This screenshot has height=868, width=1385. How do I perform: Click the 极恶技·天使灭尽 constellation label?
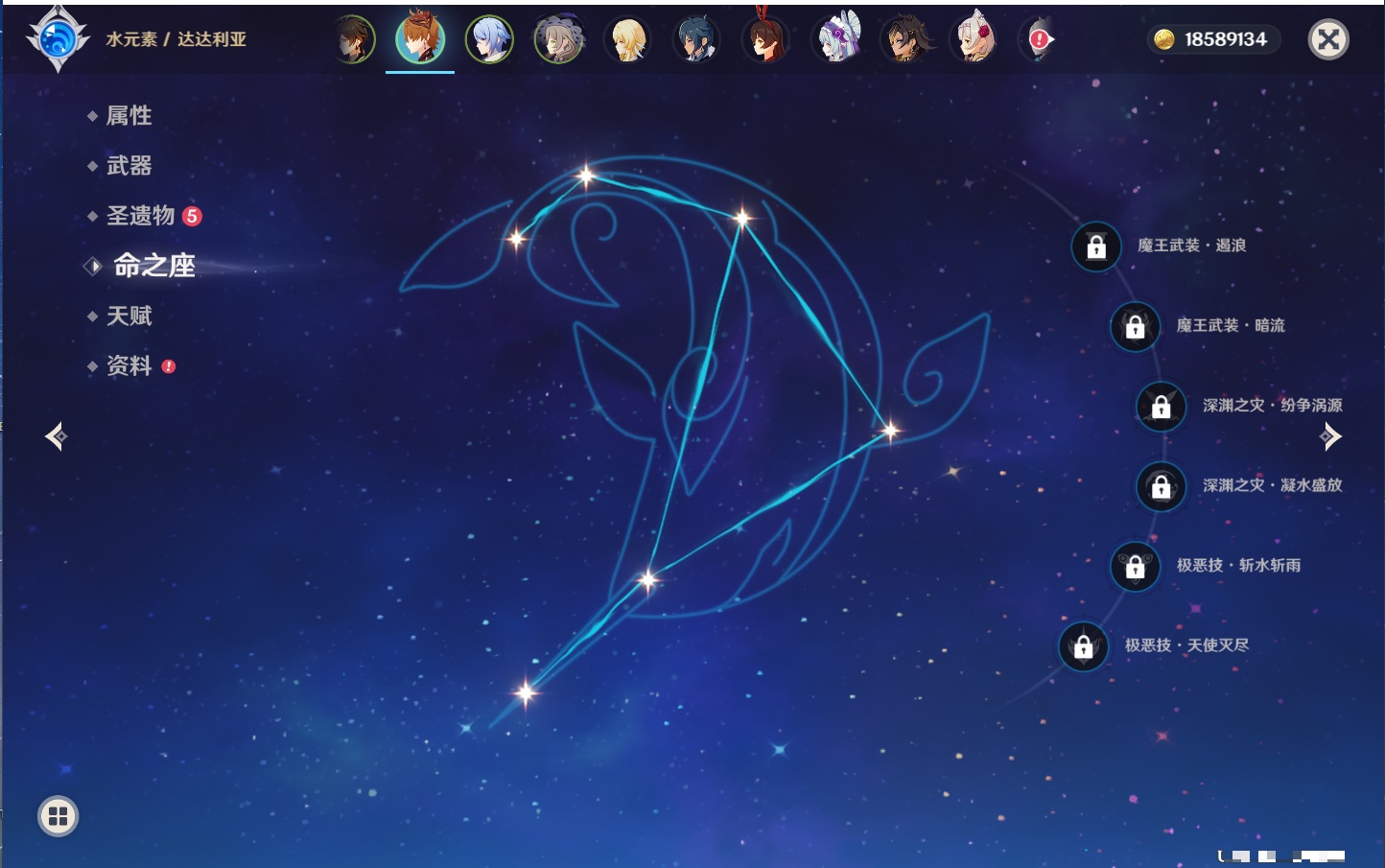pos(1186,645)
